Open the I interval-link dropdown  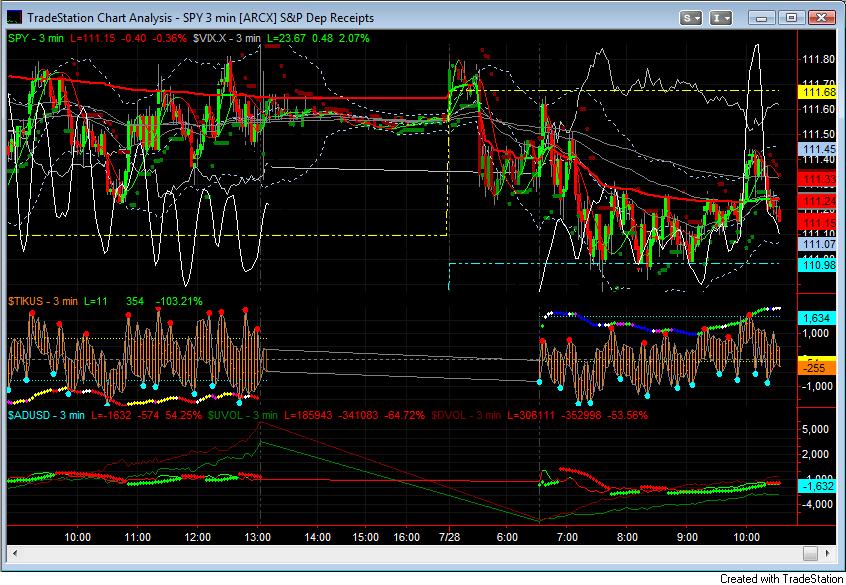(x=720, y=18)
